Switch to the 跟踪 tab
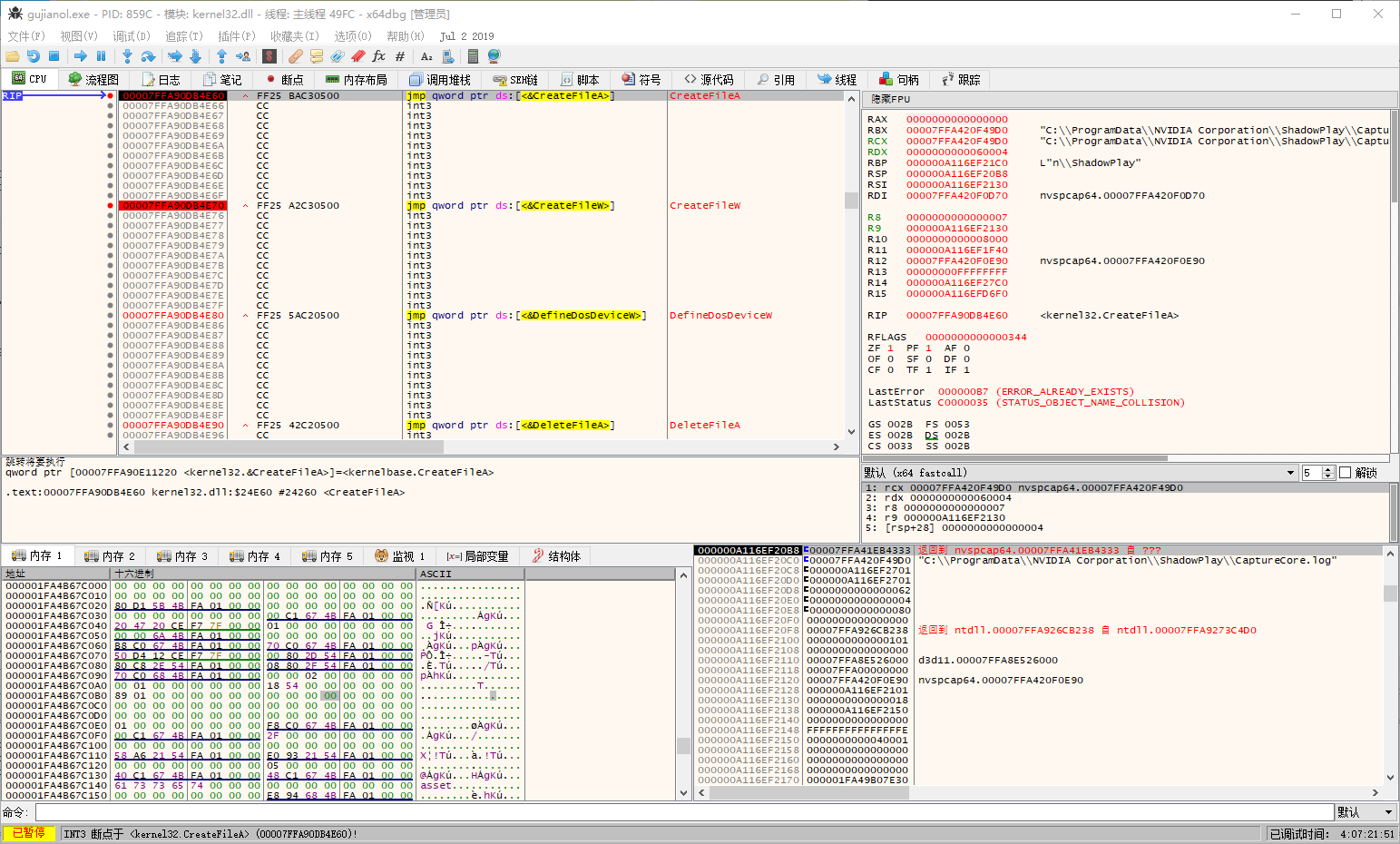 point(961,80)
